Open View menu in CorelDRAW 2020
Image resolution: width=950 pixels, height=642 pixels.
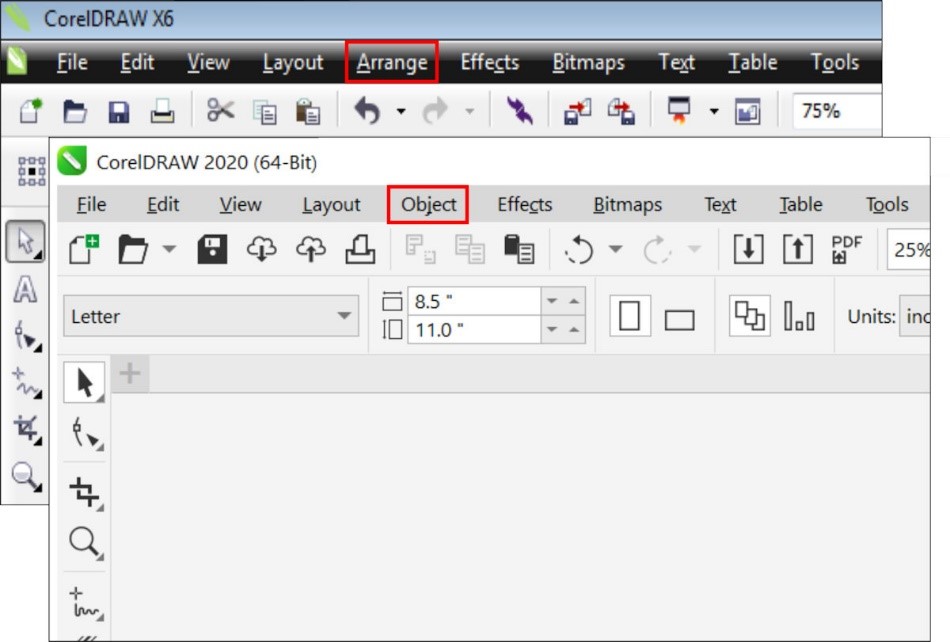click(241, 205)
